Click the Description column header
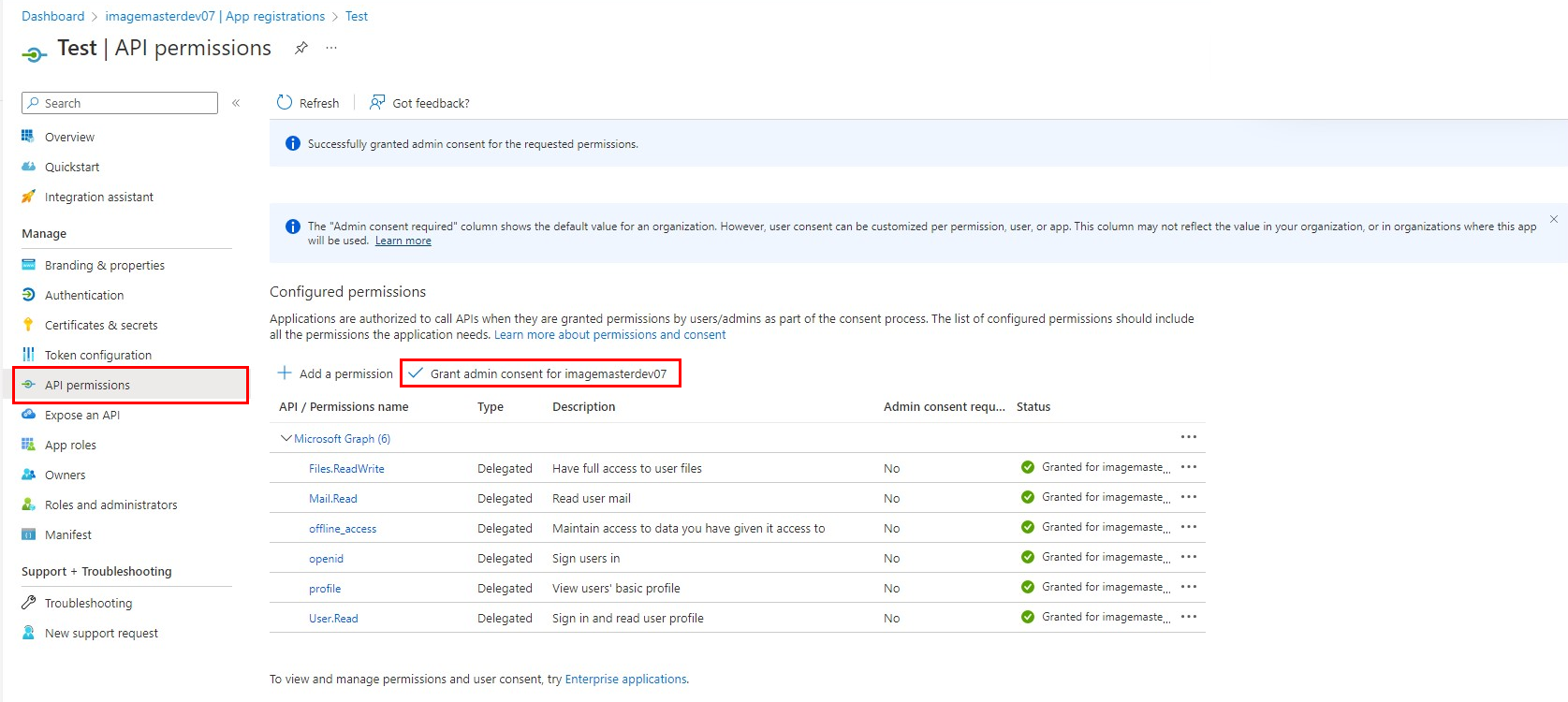The height and width of the screenshot is (702, 1568). click(x=584, y=406)
